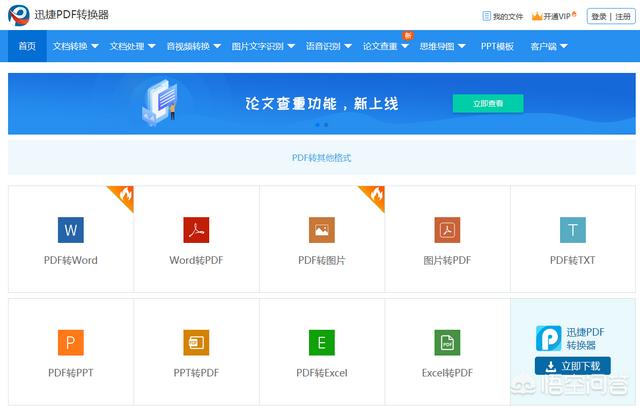Select the PDF转PPT orange P icon
Viewport: 640px width, 407px height.
(71, 343)
